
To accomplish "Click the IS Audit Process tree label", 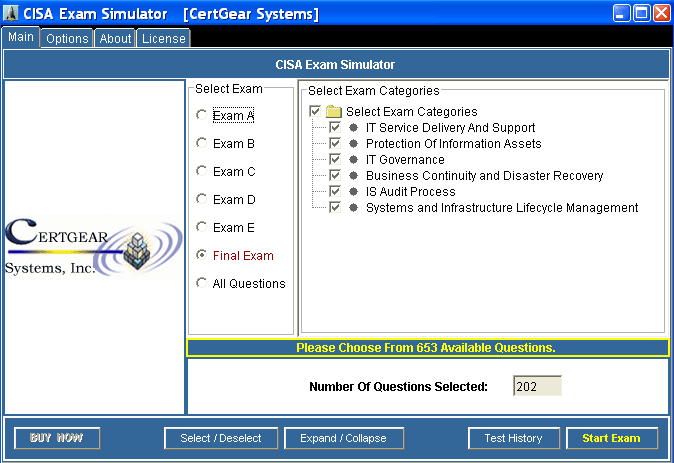I will click(x=411, y=191).
